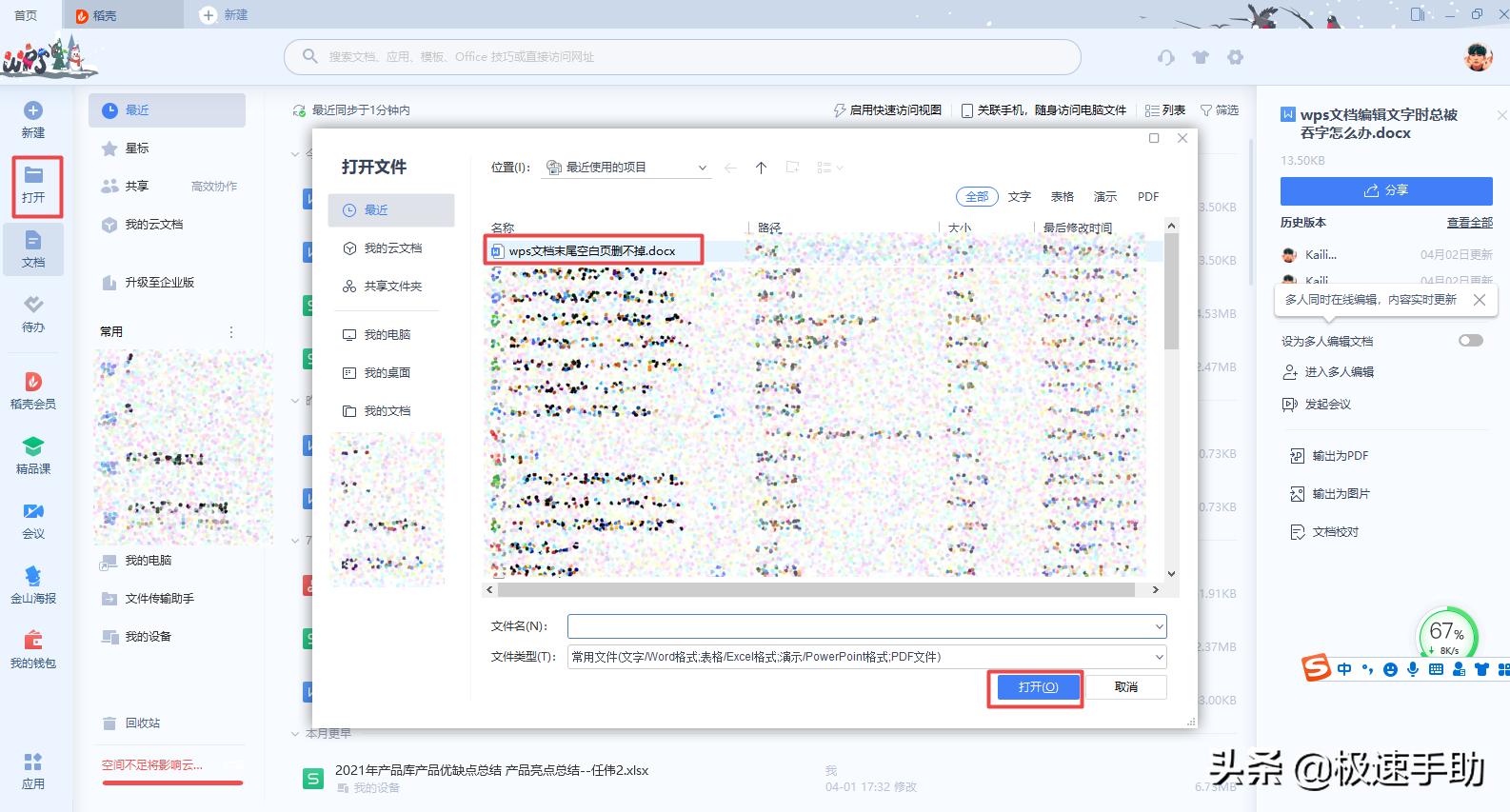Viewport: 1510px width, 812px height.
Task: Open 精品课 sidebar icon
Action: [x=33, y=456]
